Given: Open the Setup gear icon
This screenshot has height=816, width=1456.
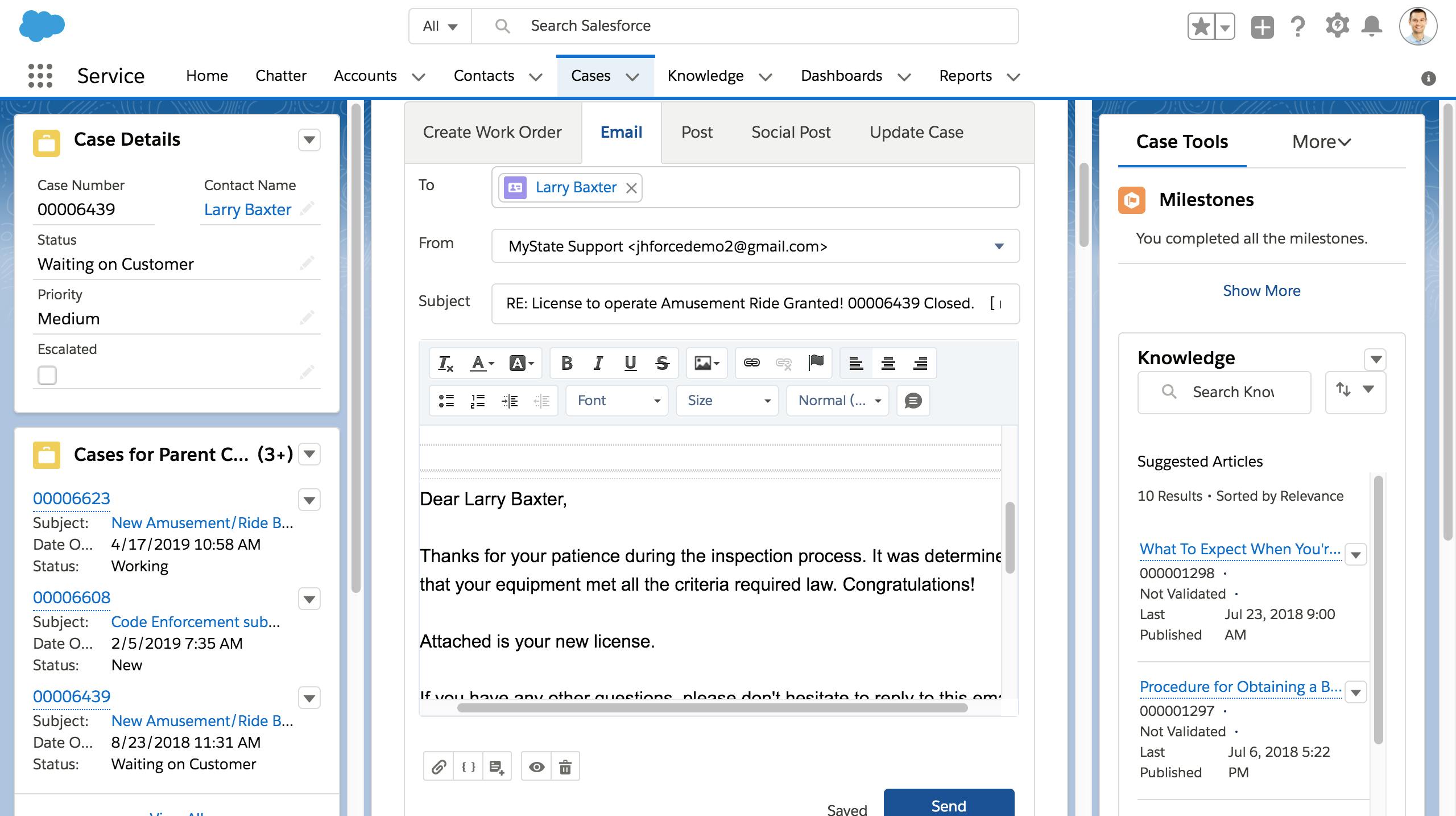Looking at the screenshot, I should click(x=1337, y=26).
